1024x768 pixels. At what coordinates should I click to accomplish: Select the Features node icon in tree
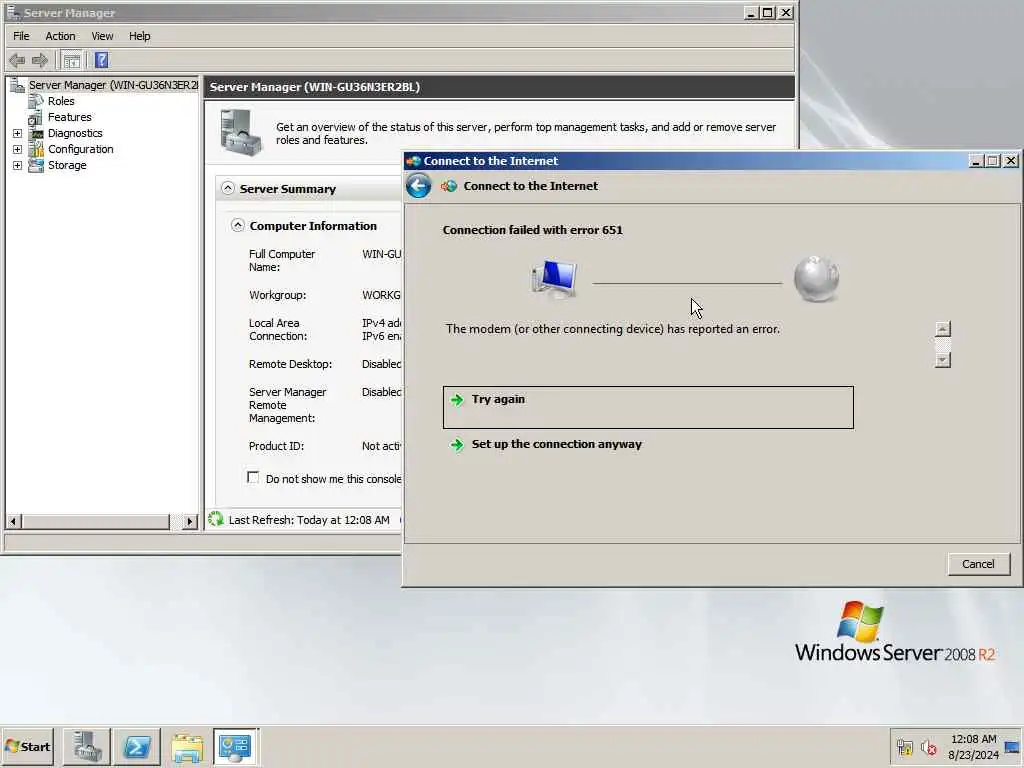pos(35,118)
